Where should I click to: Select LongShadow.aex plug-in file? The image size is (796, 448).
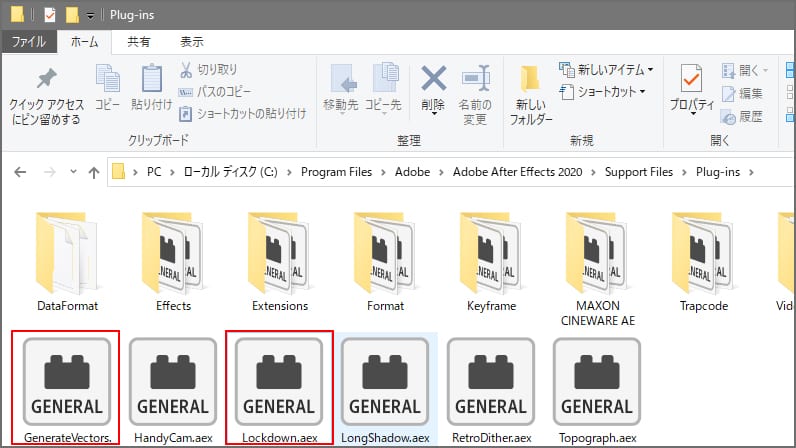[385, 390]
